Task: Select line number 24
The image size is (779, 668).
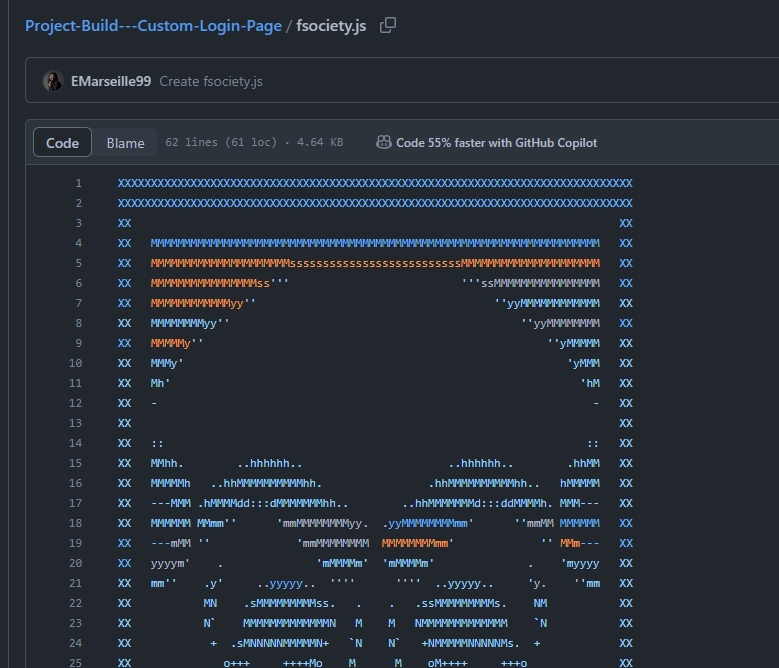Action: pos(76,643)
